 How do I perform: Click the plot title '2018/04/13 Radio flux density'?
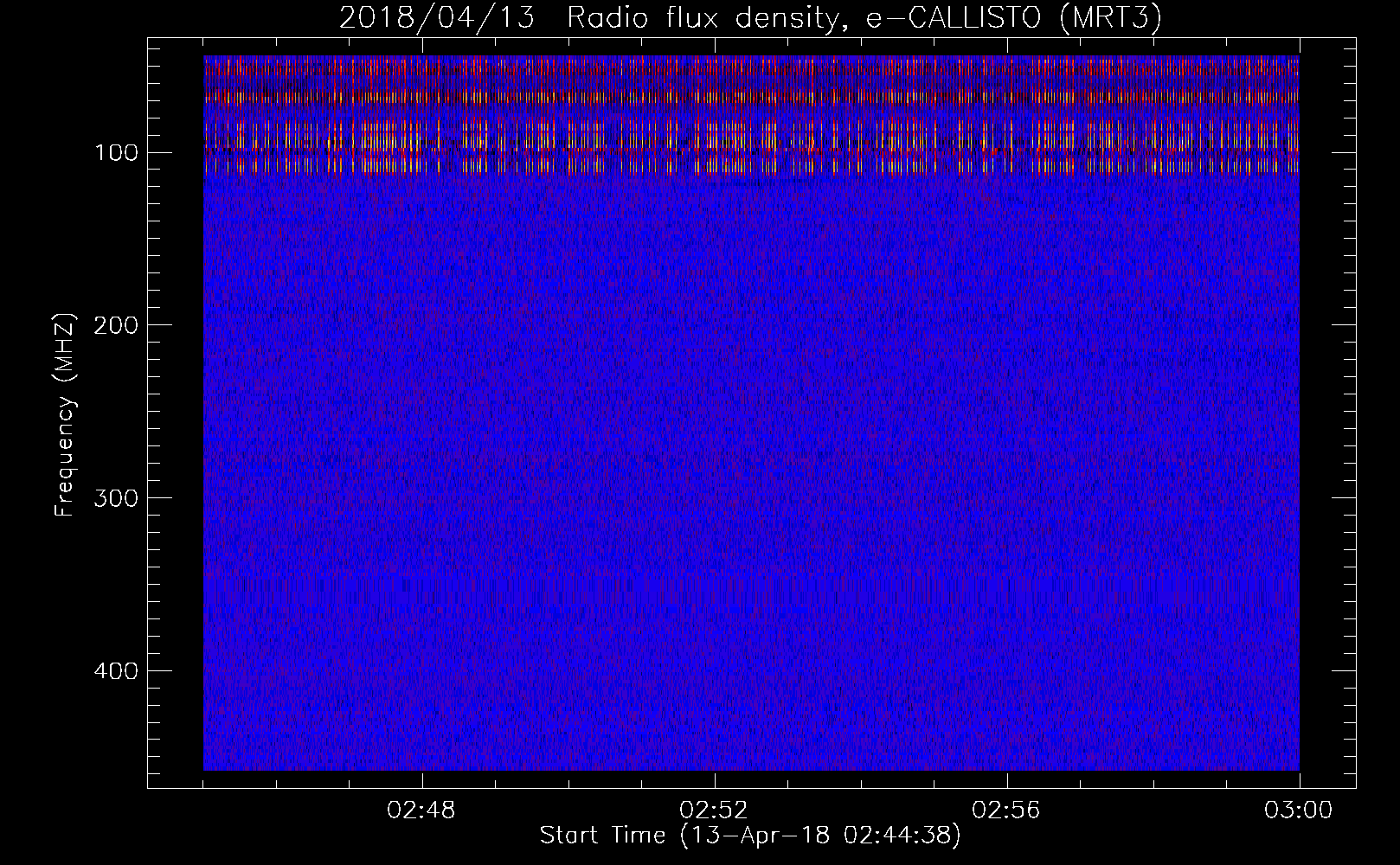click(749, 18)
